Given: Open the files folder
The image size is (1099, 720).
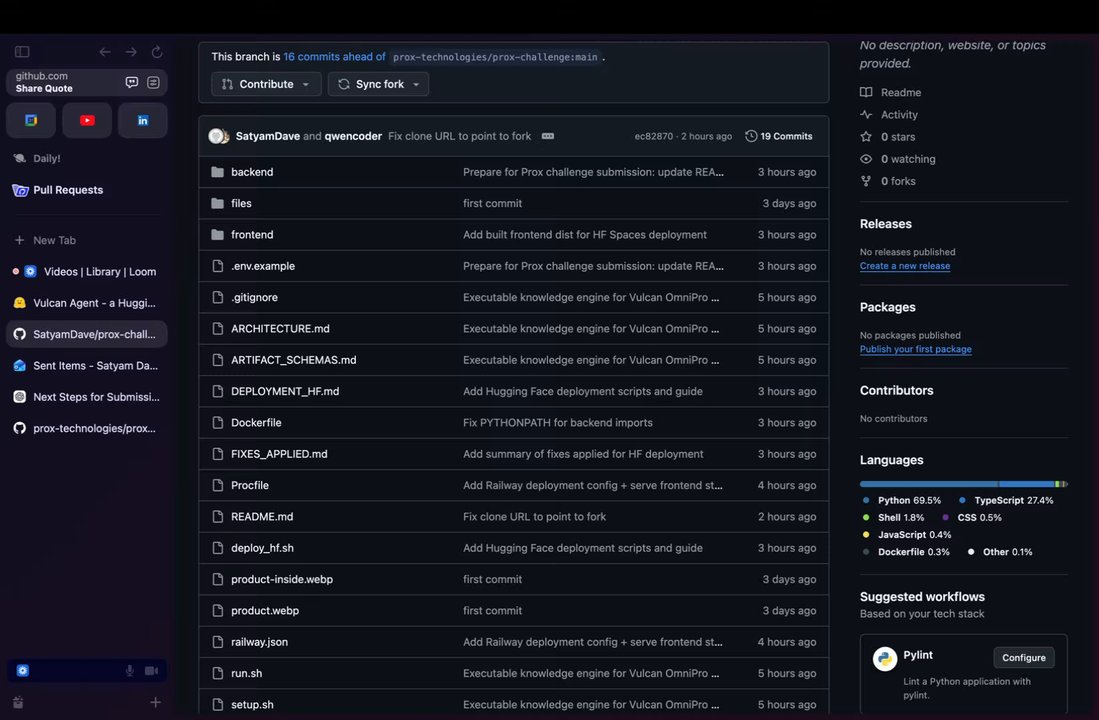Looking at the screenshot, I should click(x=241, y=203).
